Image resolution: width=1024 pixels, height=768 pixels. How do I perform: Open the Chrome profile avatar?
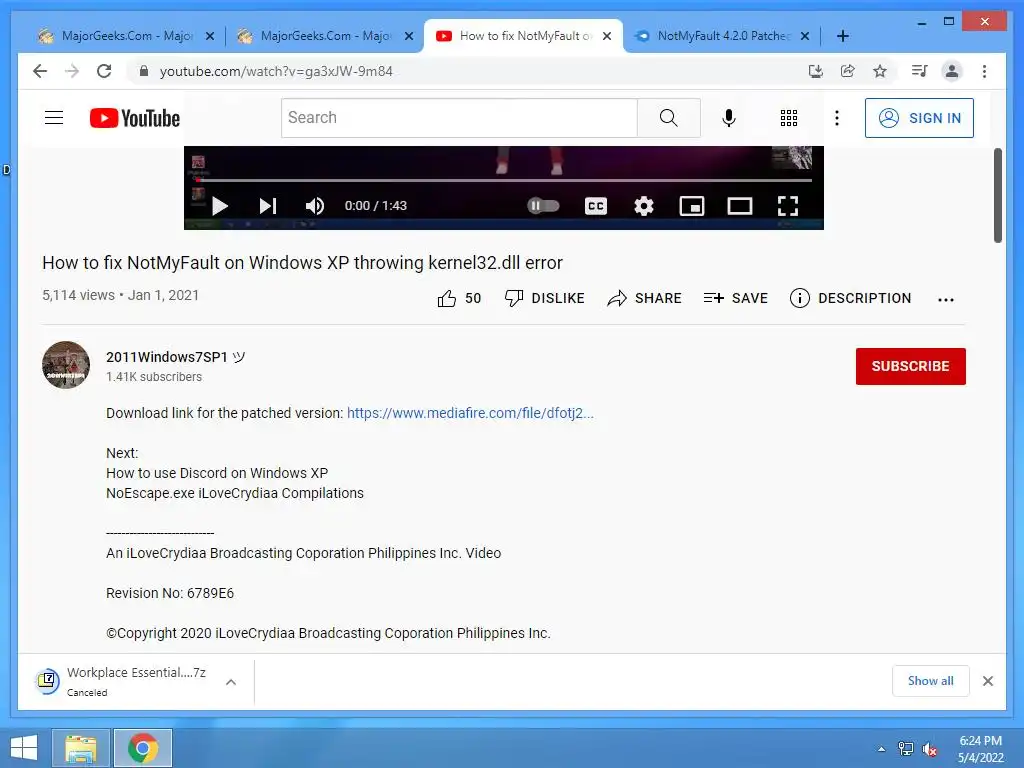click(x=952, y=71)
